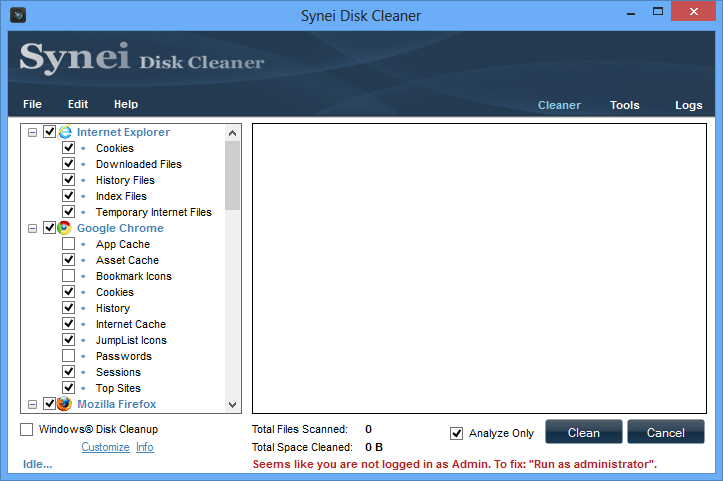Viewport: 723px width, 481px height.
Task: Uncheck Chrome History checkbox
Action: 68,308
